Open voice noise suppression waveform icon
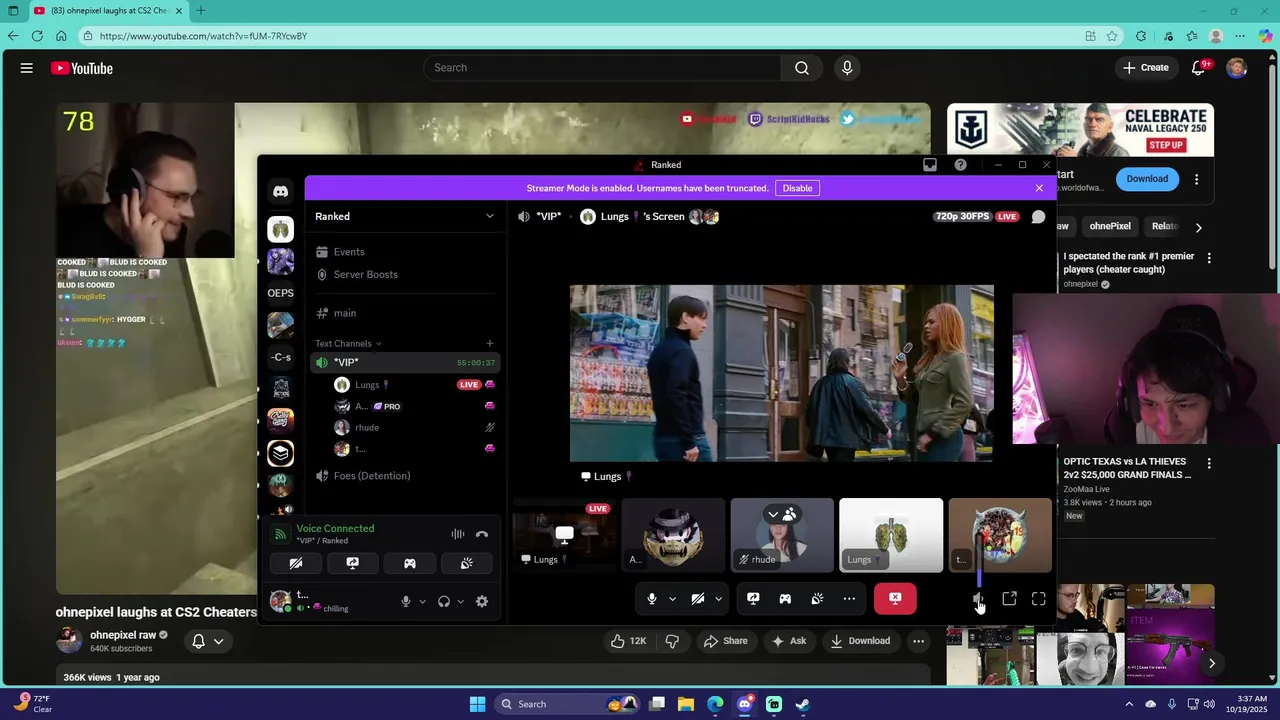 [x=457, y=534]
